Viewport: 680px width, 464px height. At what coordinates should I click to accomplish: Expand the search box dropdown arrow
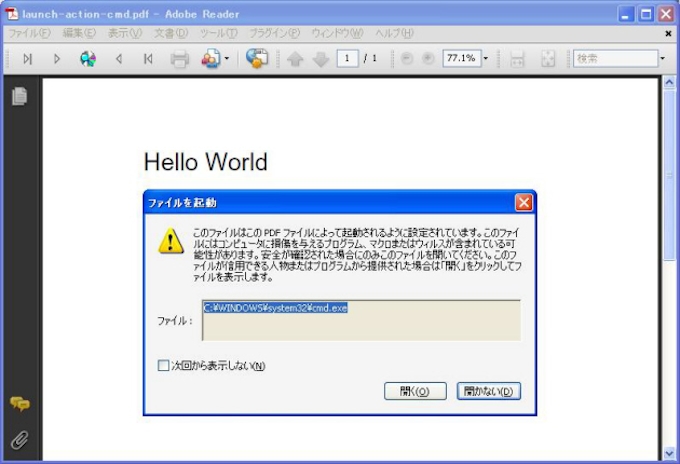click(x=662, y=59)
